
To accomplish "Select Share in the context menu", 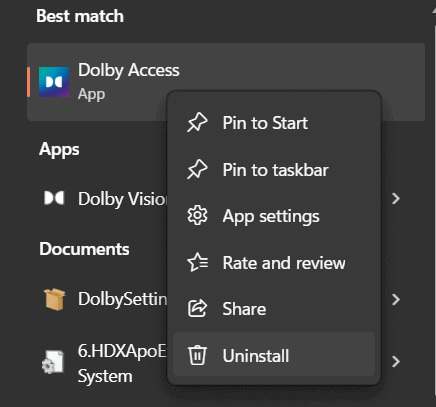I will coord(274,309).
